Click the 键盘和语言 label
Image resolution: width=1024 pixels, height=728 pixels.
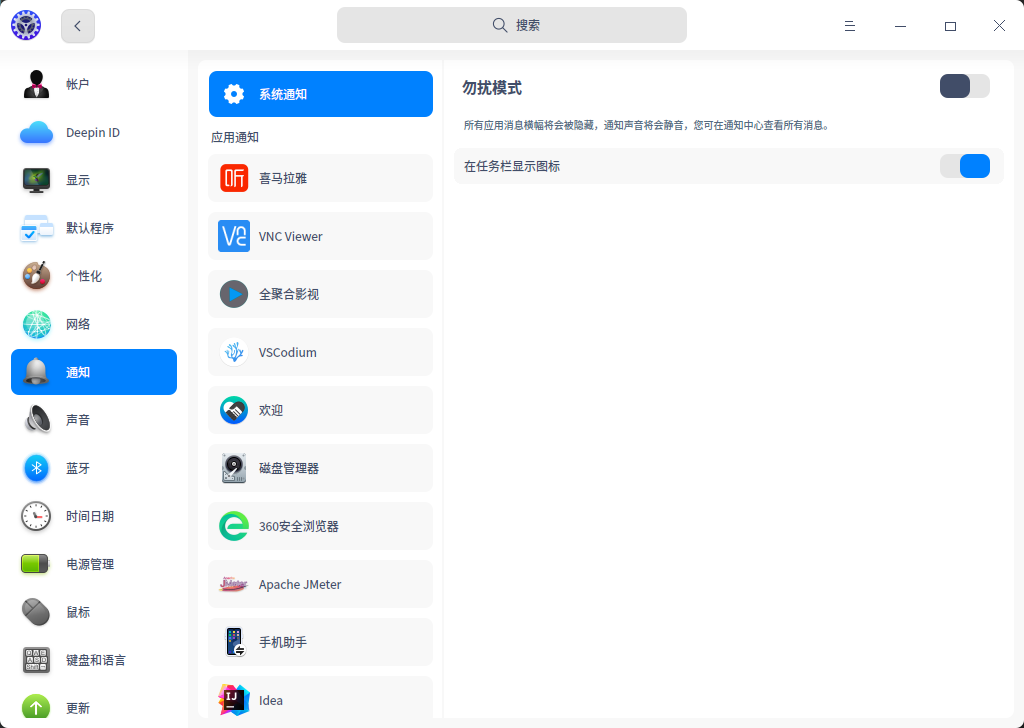click(96, 660)
